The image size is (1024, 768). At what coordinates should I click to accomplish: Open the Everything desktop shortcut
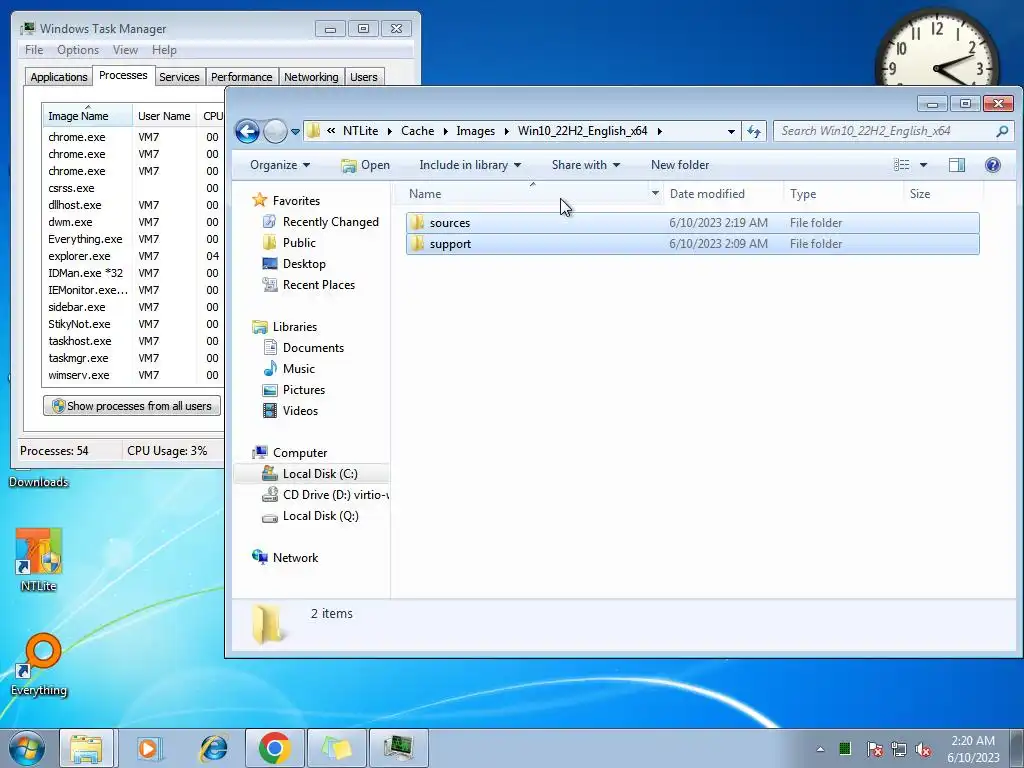pos(39,665)
